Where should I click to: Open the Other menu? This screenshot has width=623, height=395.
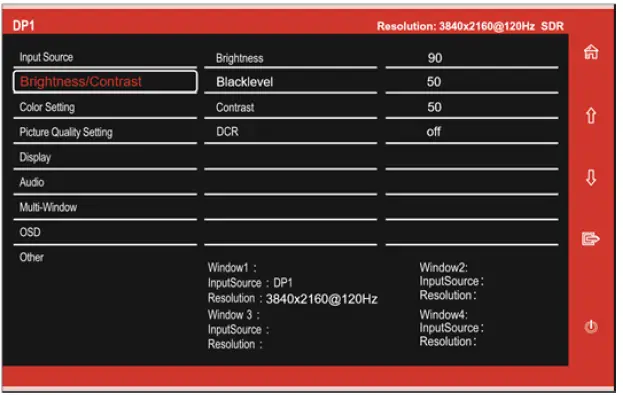pyautogui.click(x=31, y=257)
